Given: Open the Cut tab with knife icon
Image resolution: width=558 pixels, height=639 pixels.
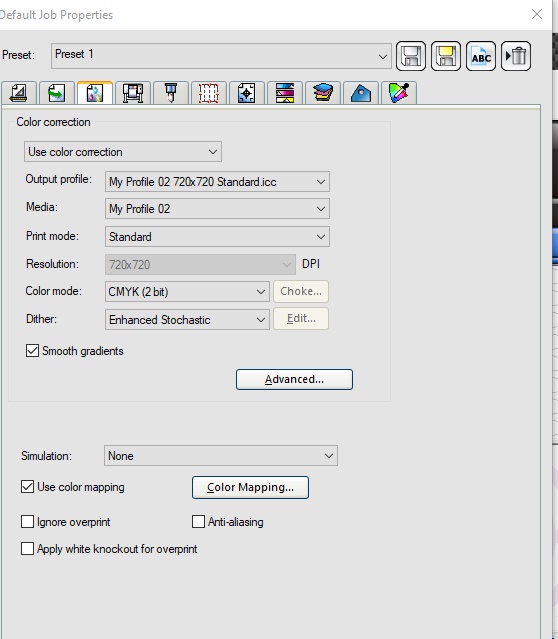Looking at the screenshot, I should (171, 93).
